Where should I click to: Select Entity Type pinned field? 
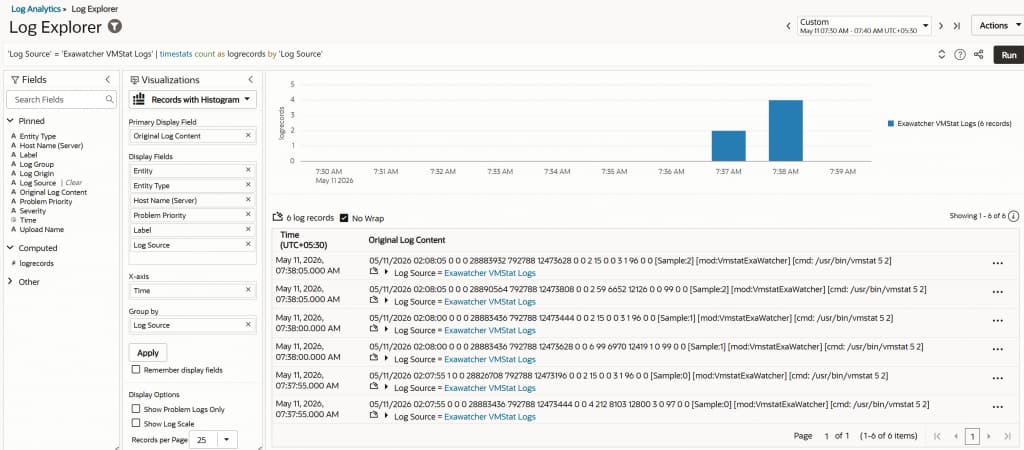click(38, 137)
